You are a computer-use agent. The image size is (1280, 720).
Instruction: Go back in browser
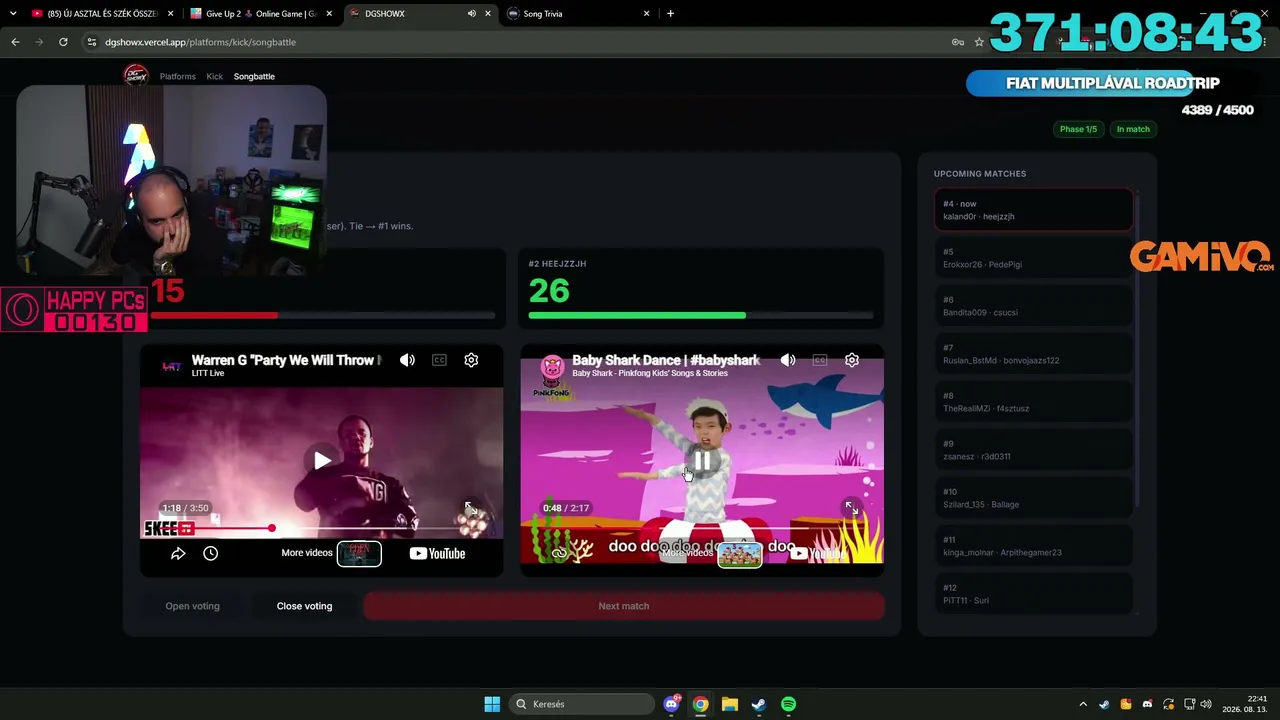(x=15, y=42)
